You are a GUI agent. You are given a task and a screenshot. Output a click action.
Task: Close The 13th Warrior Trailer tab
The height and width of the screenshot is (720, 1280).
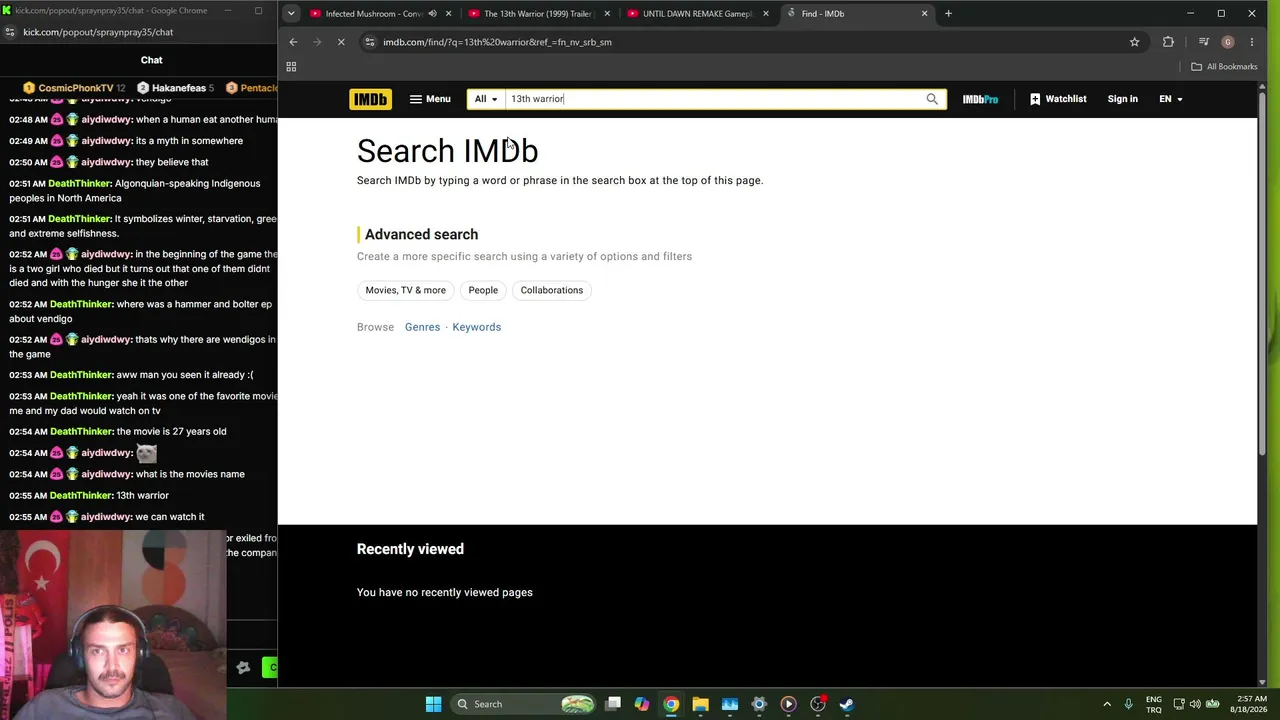pyautogui.click(x=607, y=14)
